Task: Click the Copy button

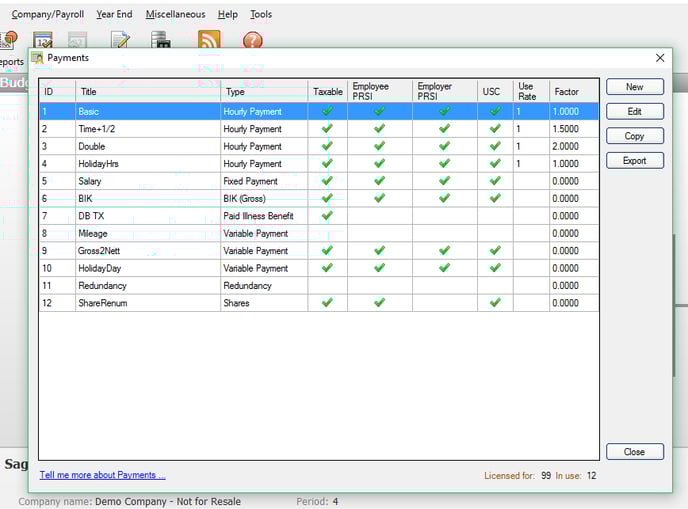Action: point(634,136)
